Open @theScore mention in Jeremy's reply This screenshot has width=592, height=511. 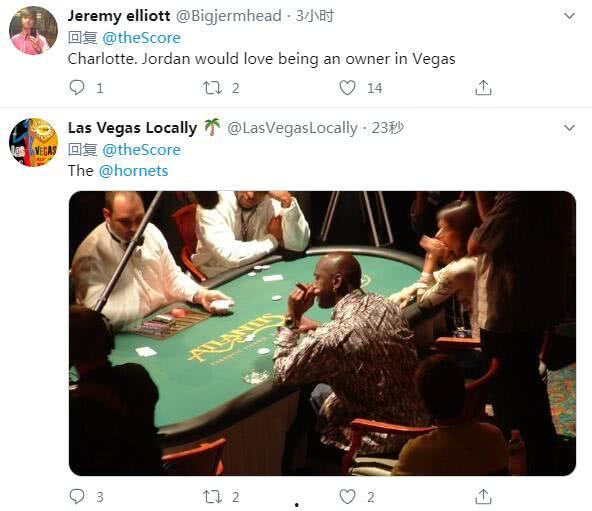[x=141, y=38]
